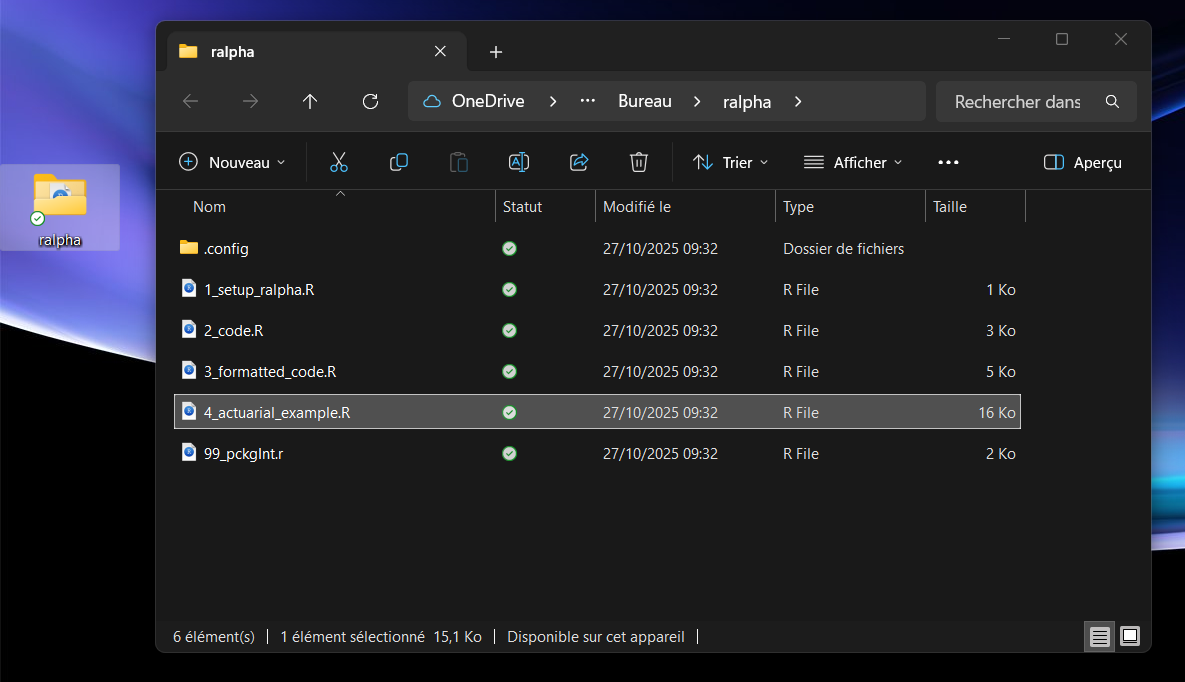Click Bureau in the address bar
This screenshot has width=1185, height=682.
(x=645, y=101)
